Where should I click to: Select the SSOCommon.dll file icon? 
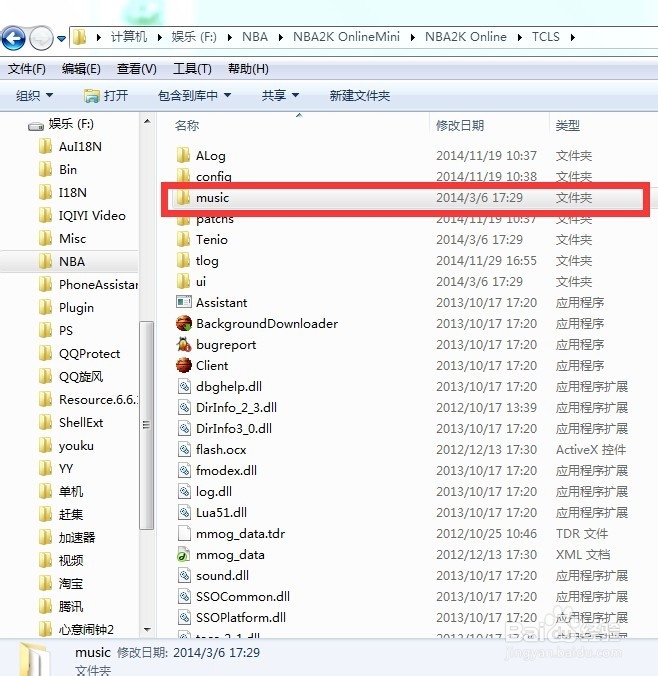tap(184, 596)
